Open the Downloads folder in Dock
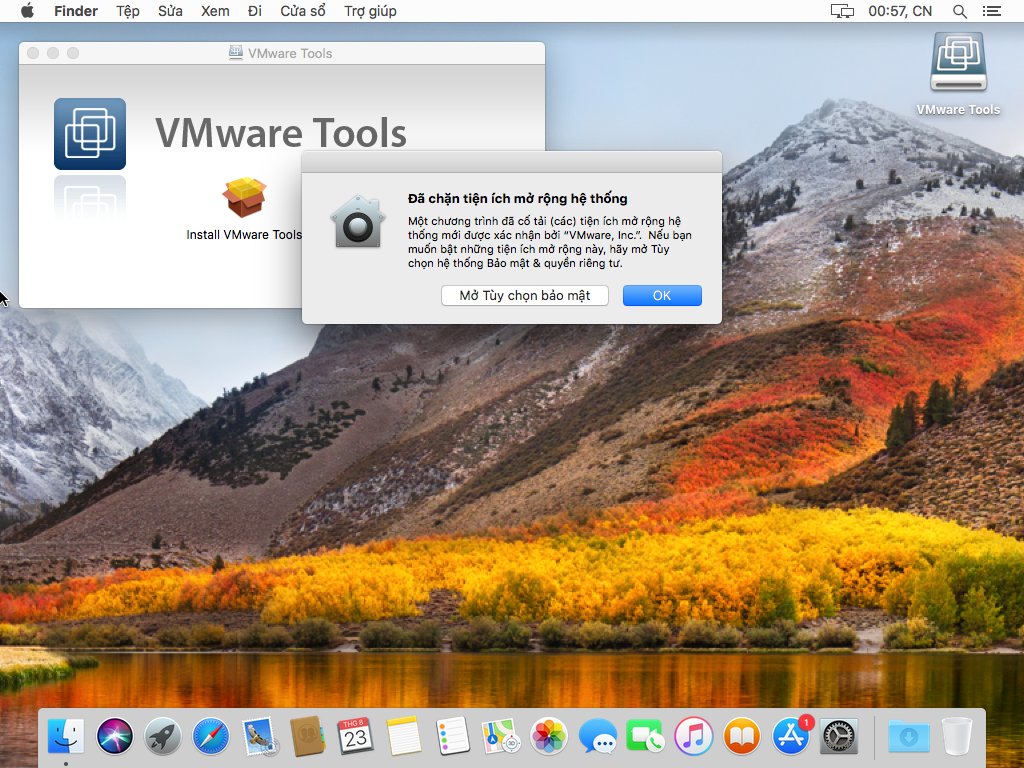Image resolution: width=1024 pixels, height=768 pixels. [908, 736]
